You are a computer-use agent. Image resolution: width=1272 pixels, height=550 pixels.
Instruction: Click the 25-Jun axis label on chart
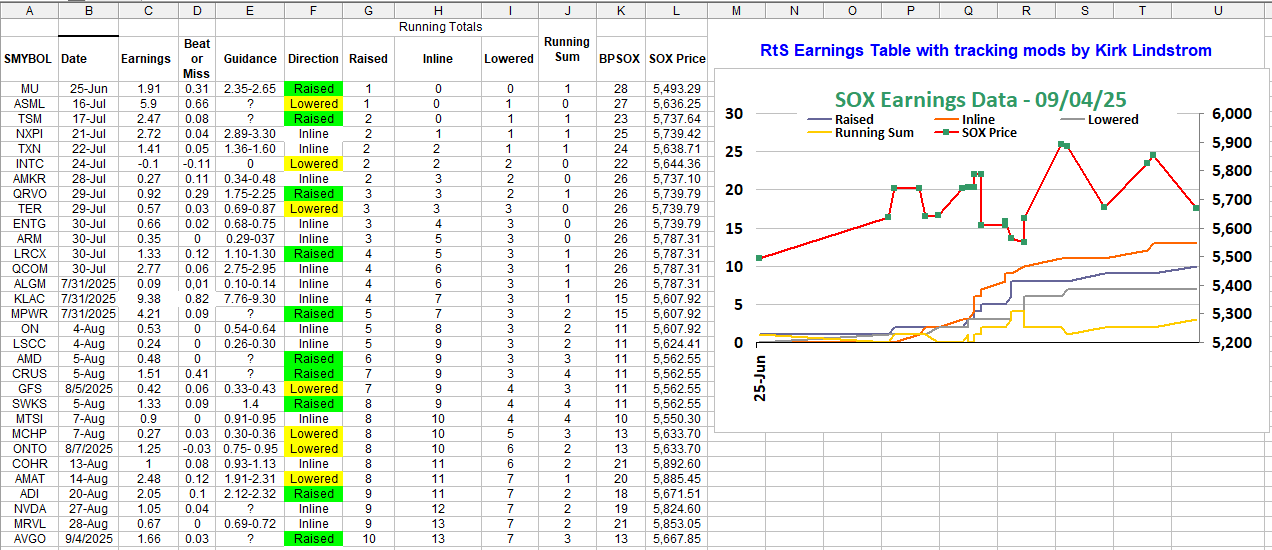pyautogui.click(x=761, y=376)
